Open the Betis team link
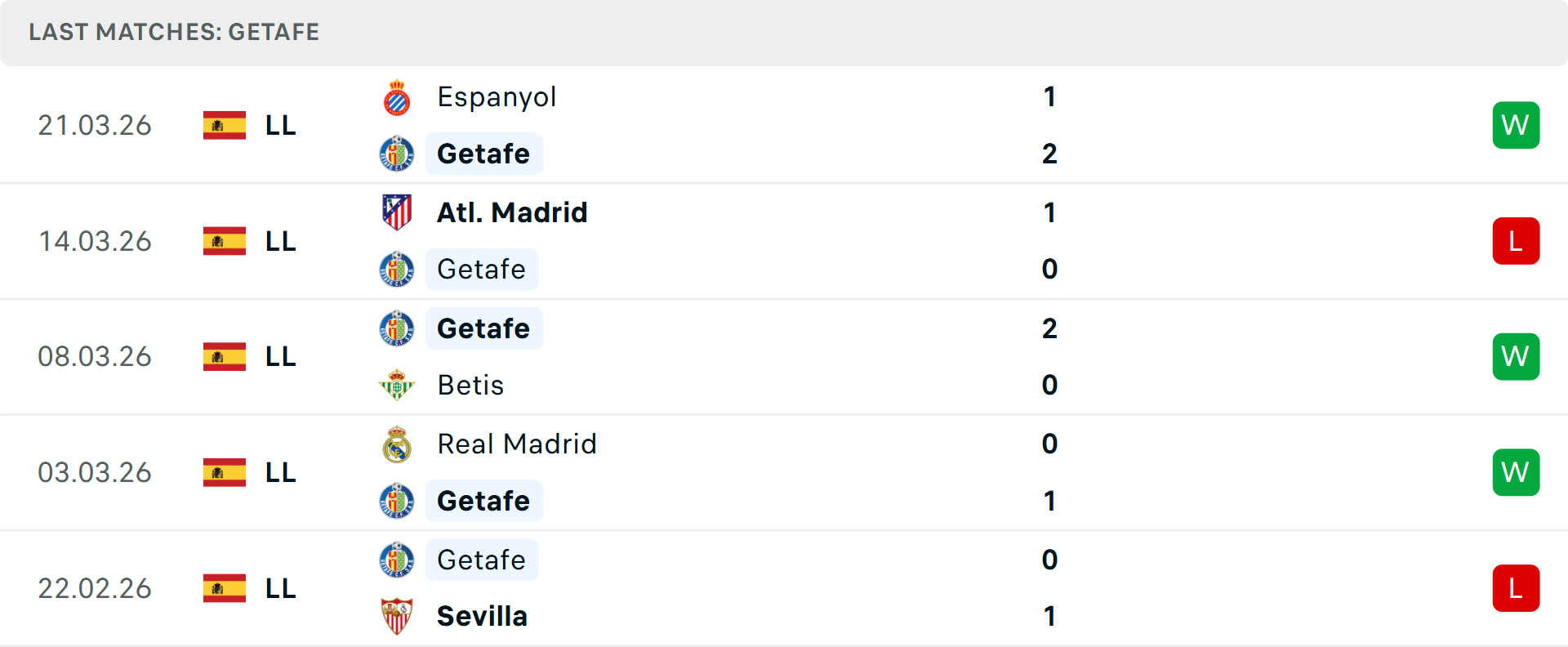Viewport: 1568px width, 647px height. [470, 385]
